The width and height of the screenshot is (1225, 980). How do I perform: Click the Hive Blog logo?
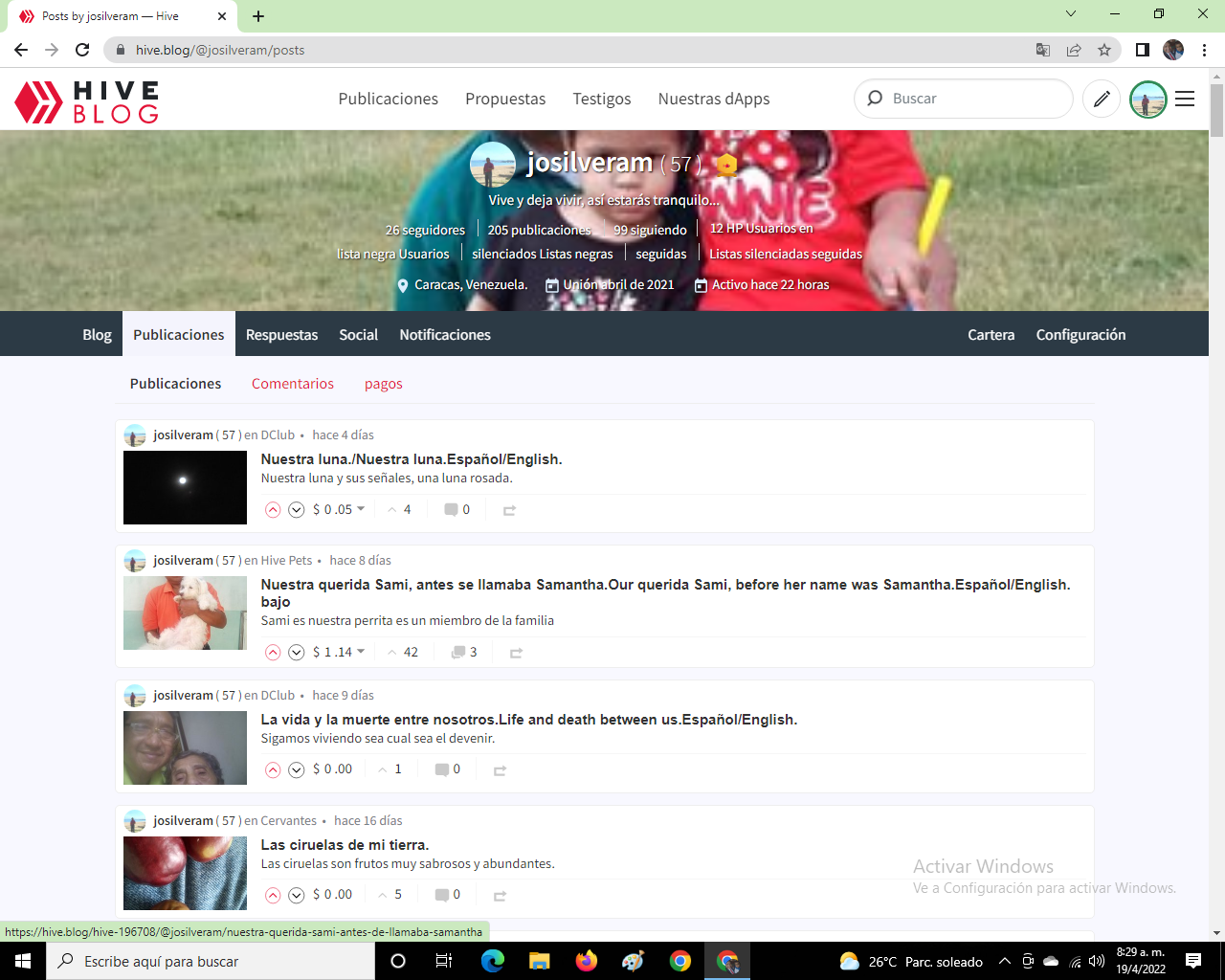(87, 101)
